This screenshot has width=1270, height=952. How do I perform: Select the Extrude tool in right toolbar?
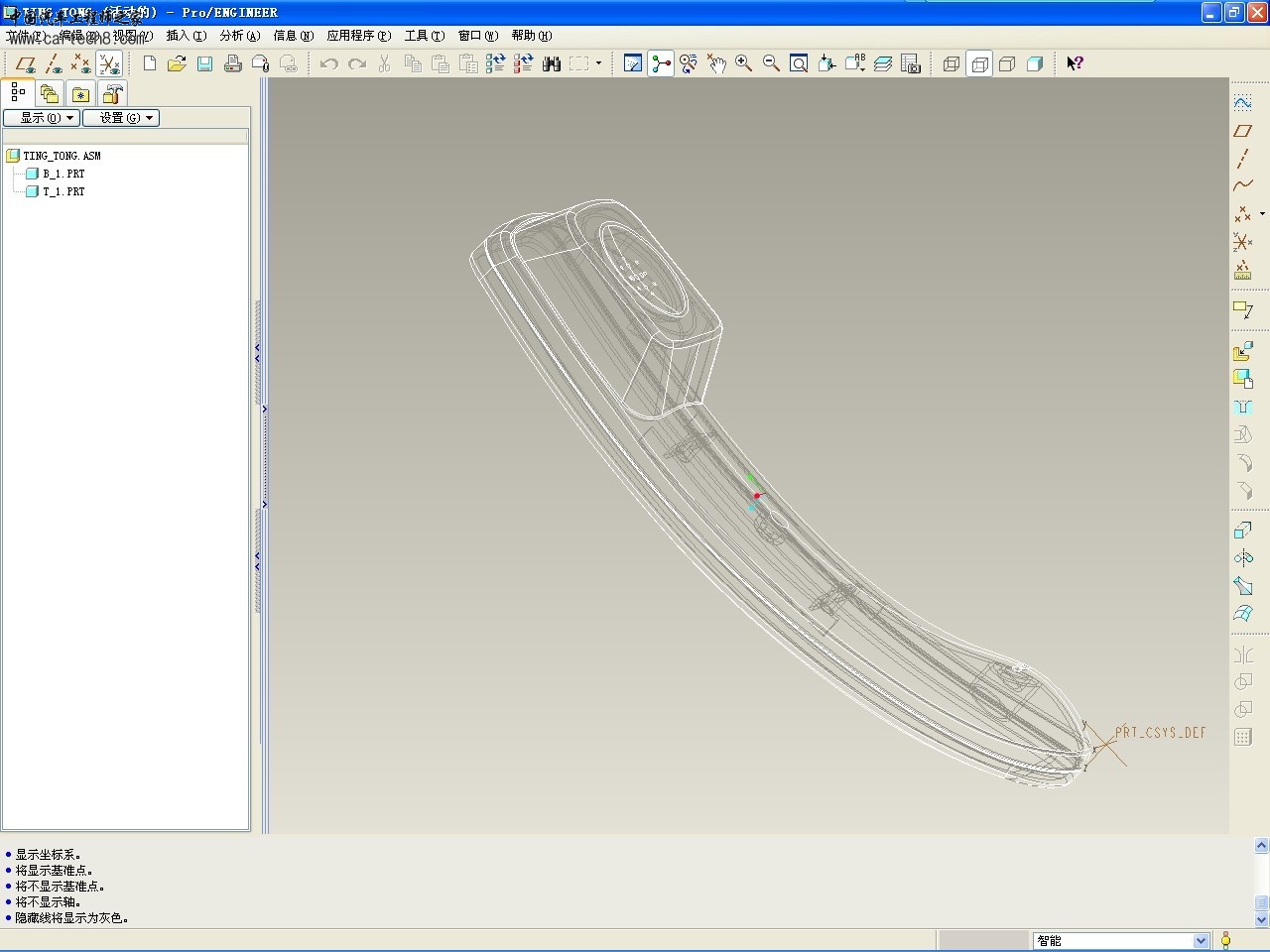(x=1242, y=530)
